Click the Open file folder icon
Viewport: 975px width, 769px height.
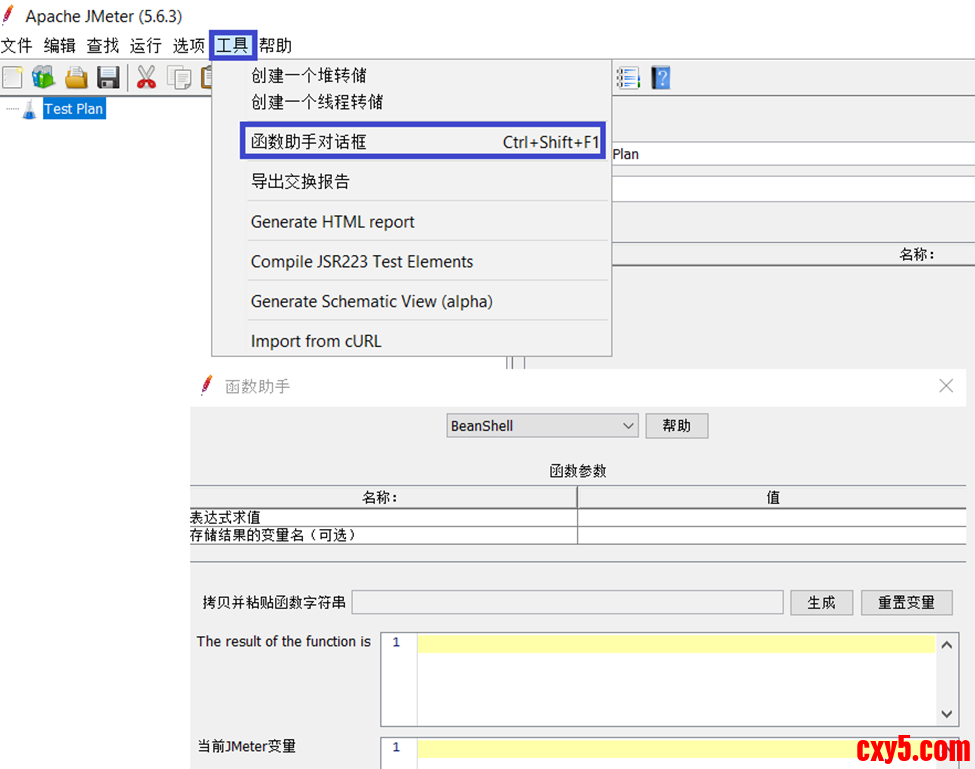coord(76,78)
